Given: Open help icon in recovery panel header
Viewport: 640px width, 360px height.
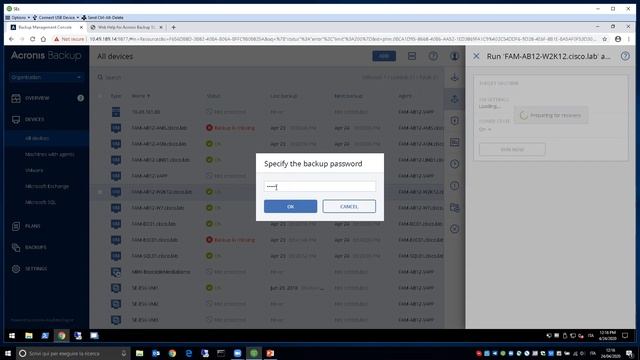Looking at the screenshot, I should click(x=625, y=56).
